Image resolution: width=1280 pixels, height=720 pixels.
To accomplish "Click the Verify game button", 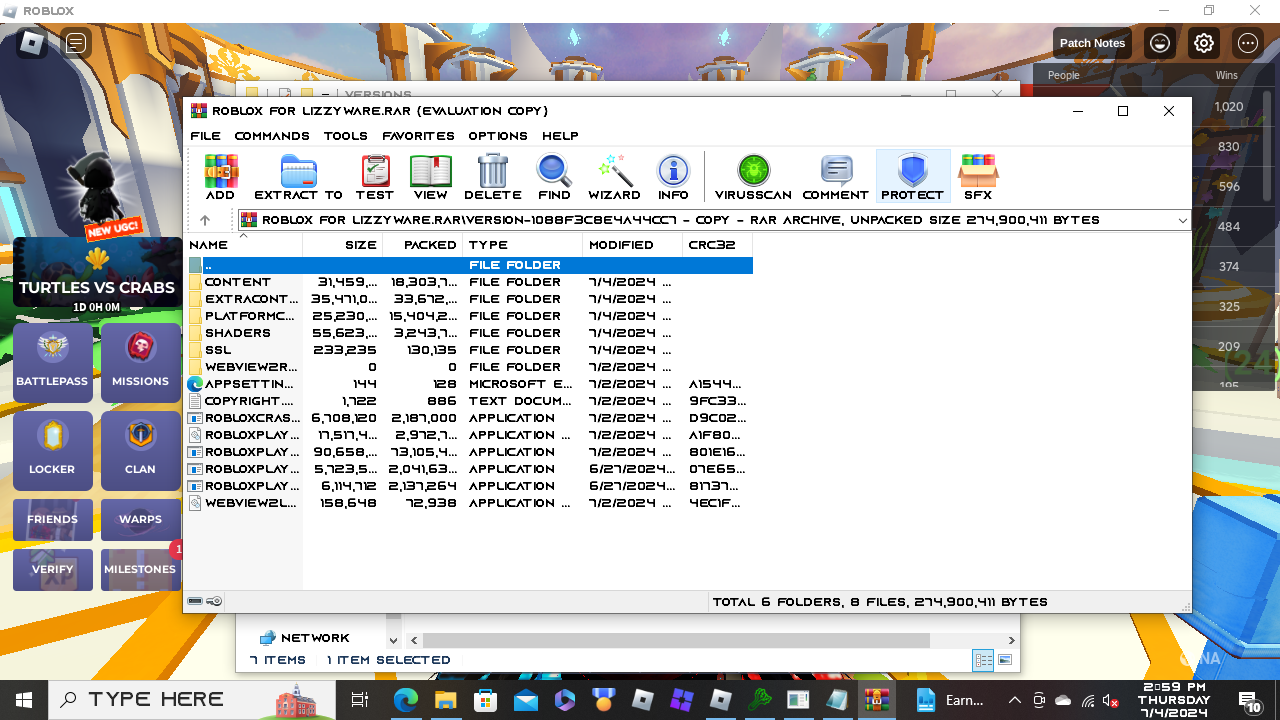I will 52,570.
